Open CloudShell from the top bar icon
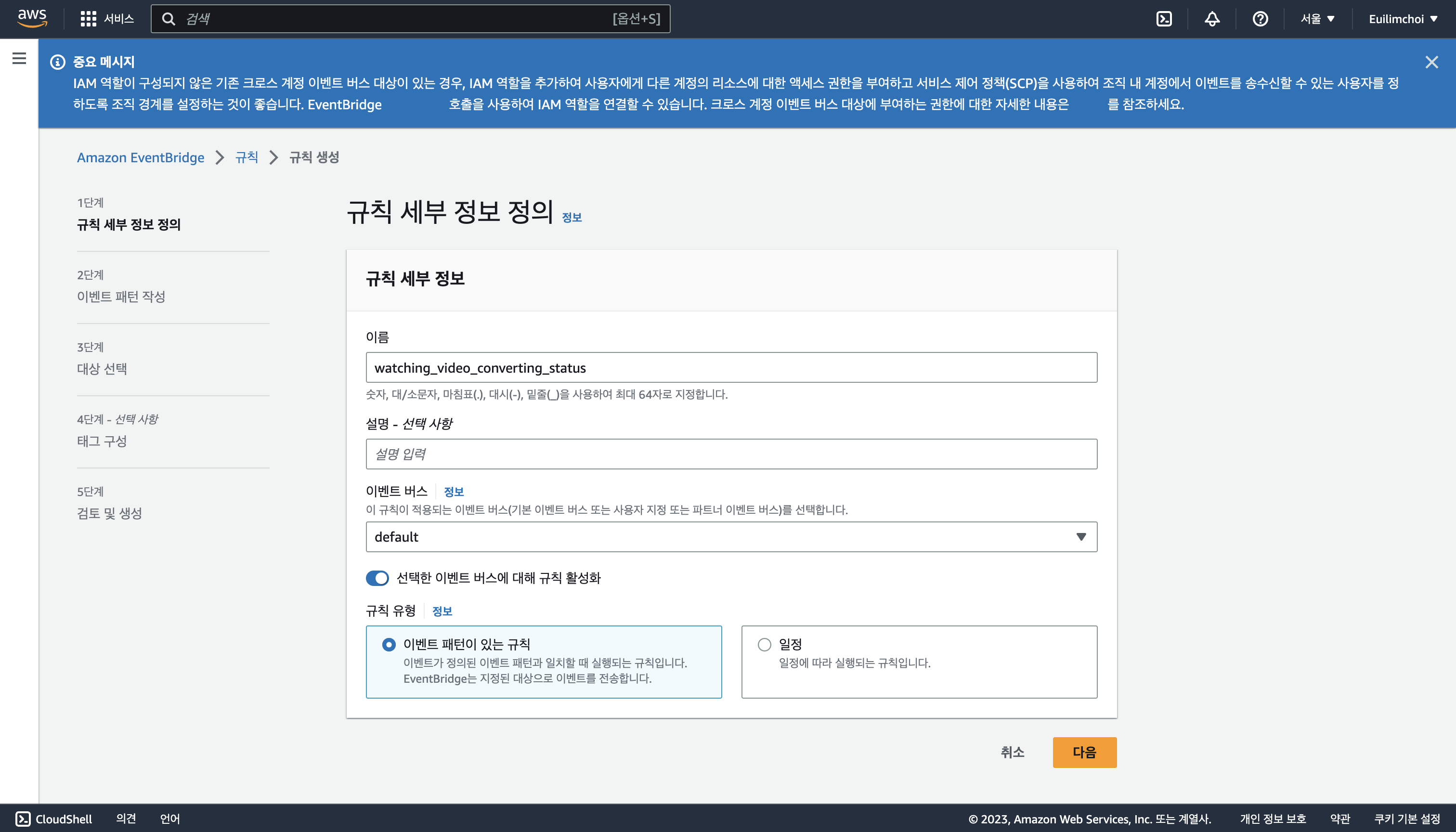Image resolution: width=1456 pixels, height=832 pixels. click(1164, 19)
